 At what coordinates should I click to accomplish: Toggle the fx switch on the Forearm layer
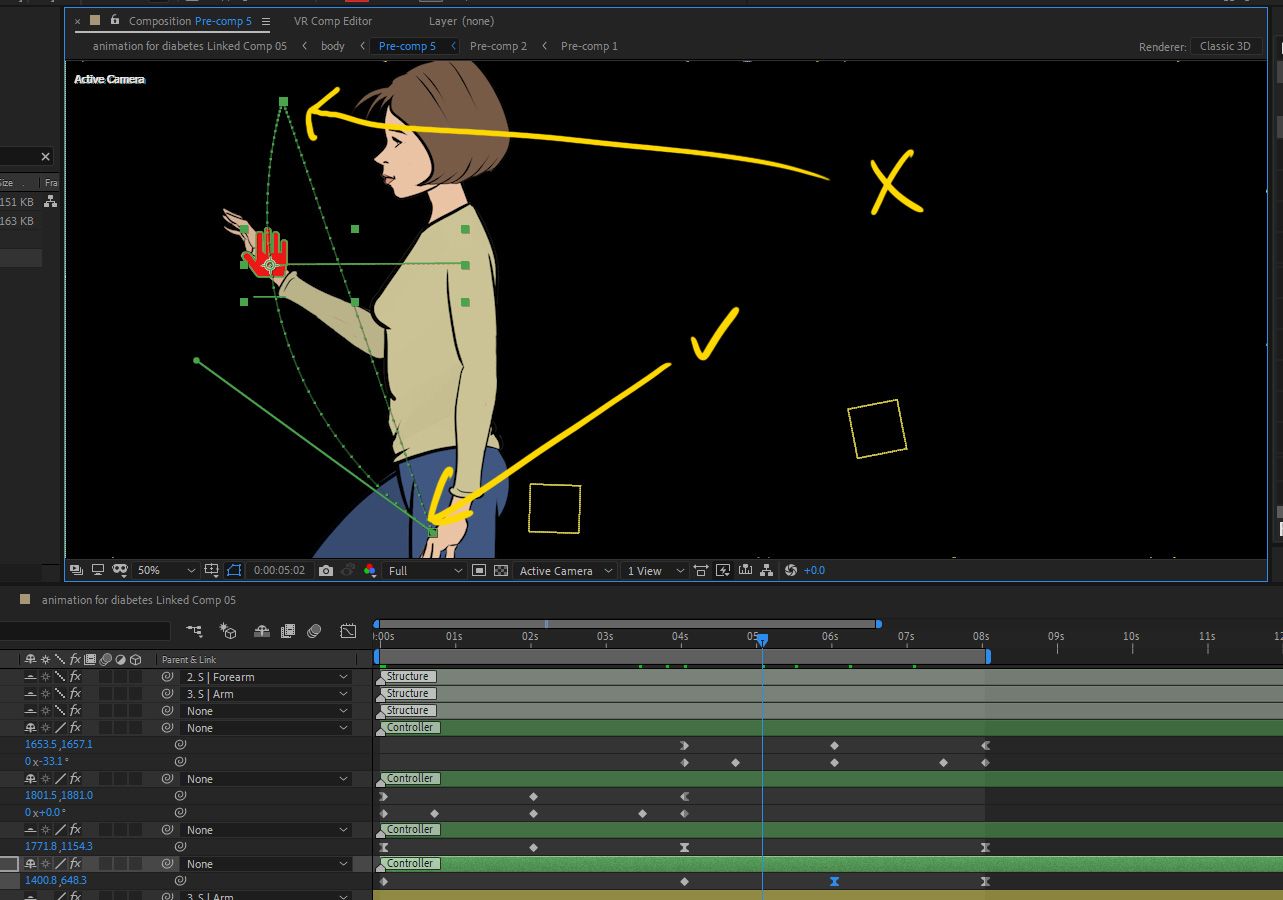click(x=74, y=676)
